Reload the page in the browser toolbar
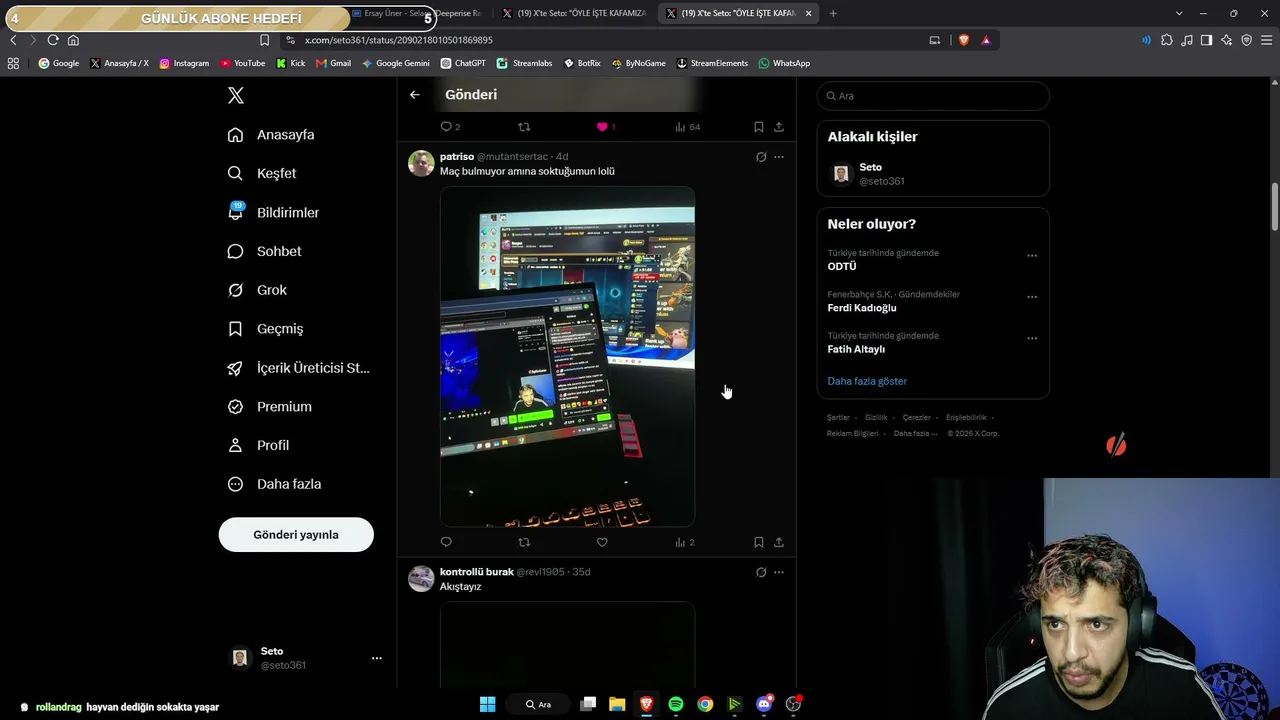 53,40
